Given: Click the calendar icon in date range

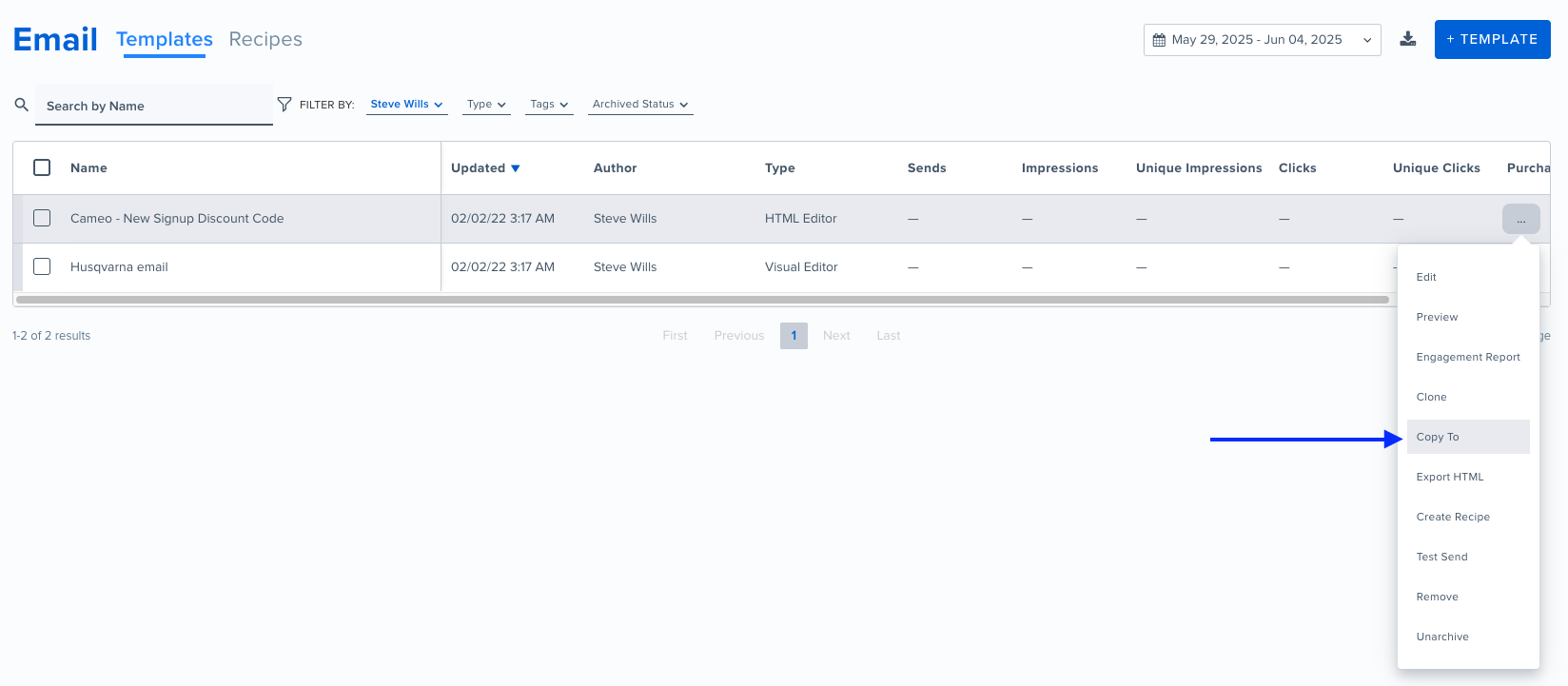Looking at the screenshot, I should pos(1159,40).
